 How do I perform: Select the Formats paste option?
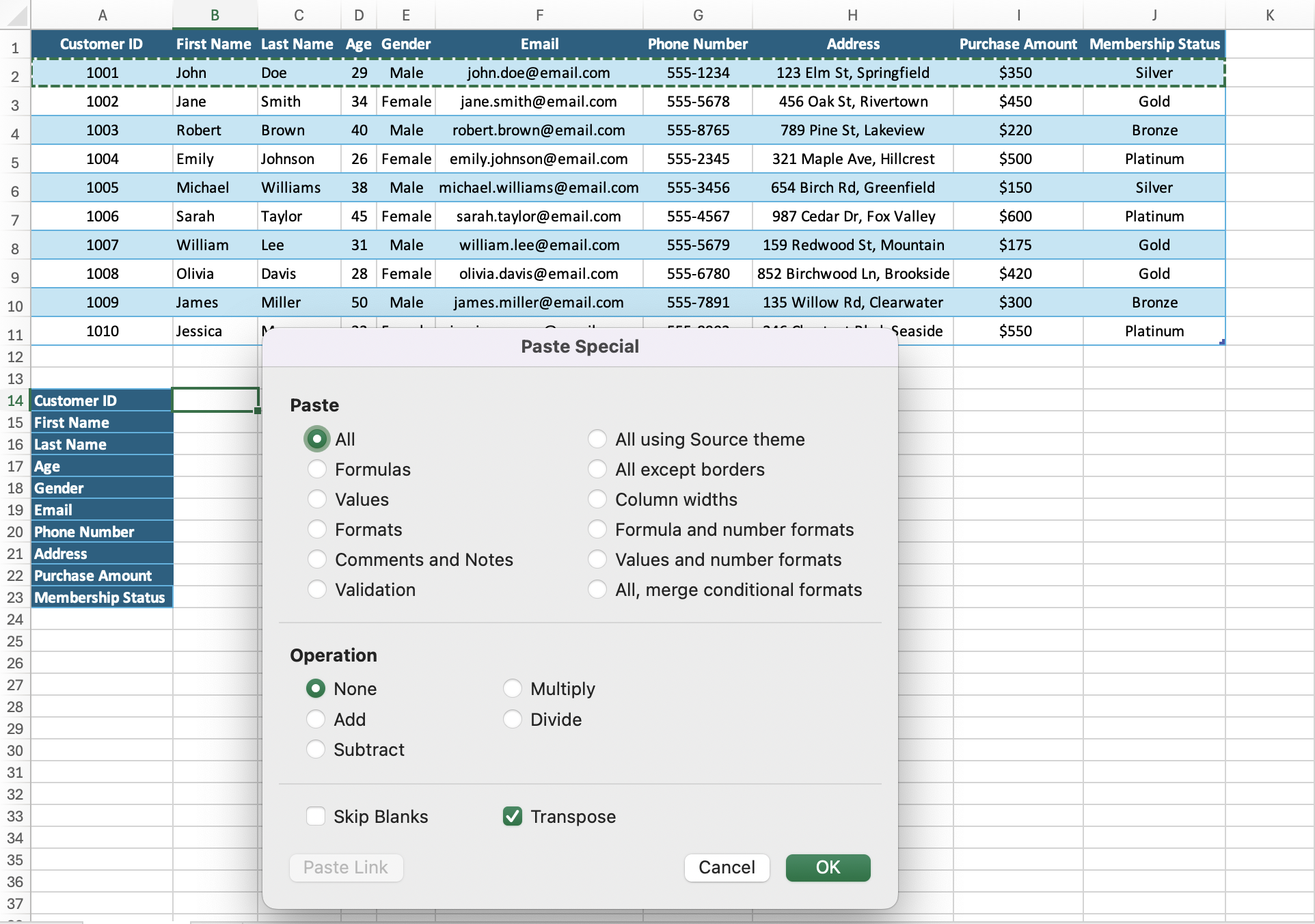(x=316, y=530)
